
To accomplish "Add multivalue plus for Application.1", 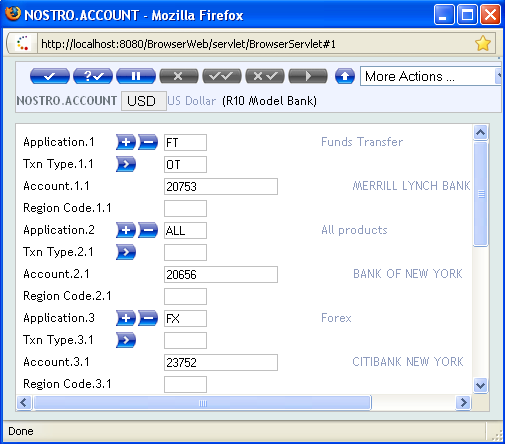I will pos(126,142).
